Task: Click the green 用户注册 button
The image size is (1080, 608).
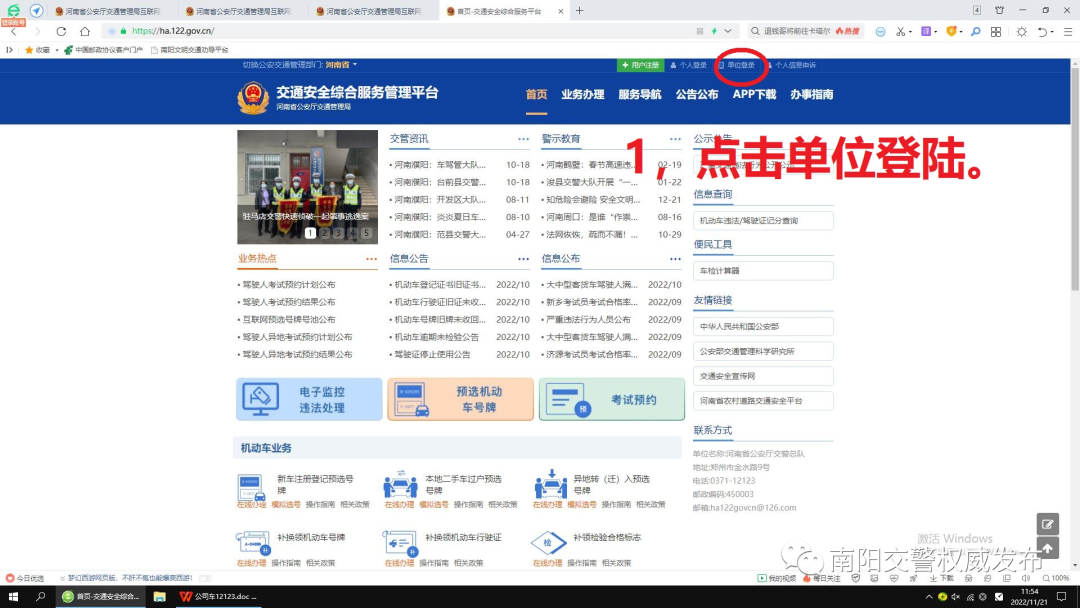Action: coord(640,65)
